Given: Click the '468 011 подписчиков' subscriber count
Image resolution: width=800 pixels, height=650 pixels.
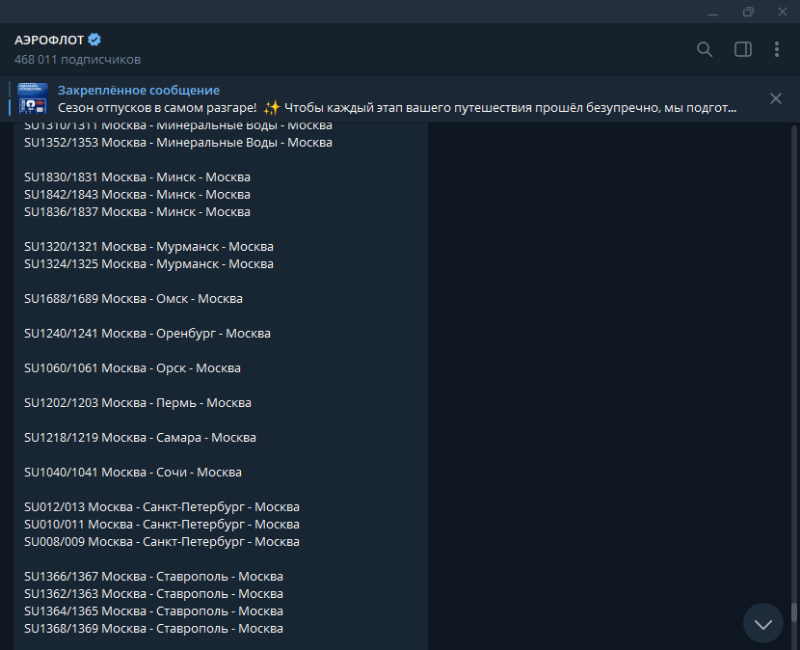Looking at the screenshot, I should point(78,60).
